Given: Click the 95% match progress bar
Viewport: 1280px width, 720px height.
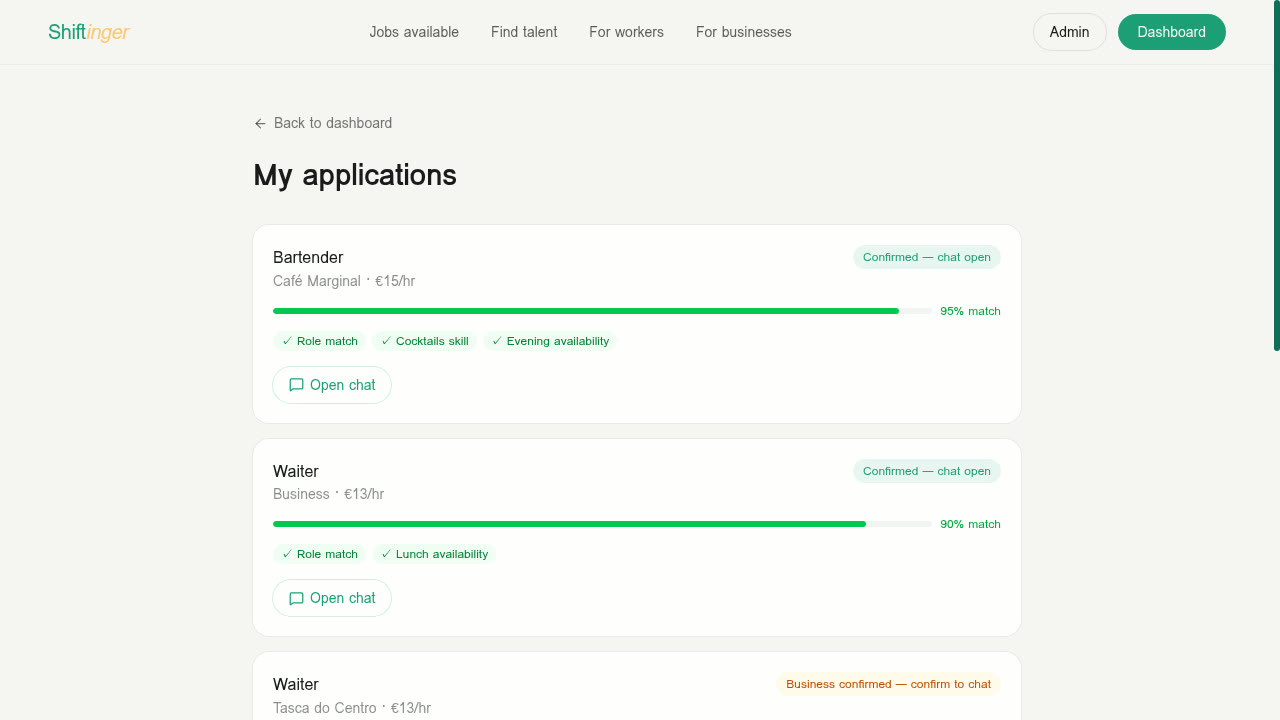Looking at the screenshot, I should pyautogui.click(x=602, y=311).
